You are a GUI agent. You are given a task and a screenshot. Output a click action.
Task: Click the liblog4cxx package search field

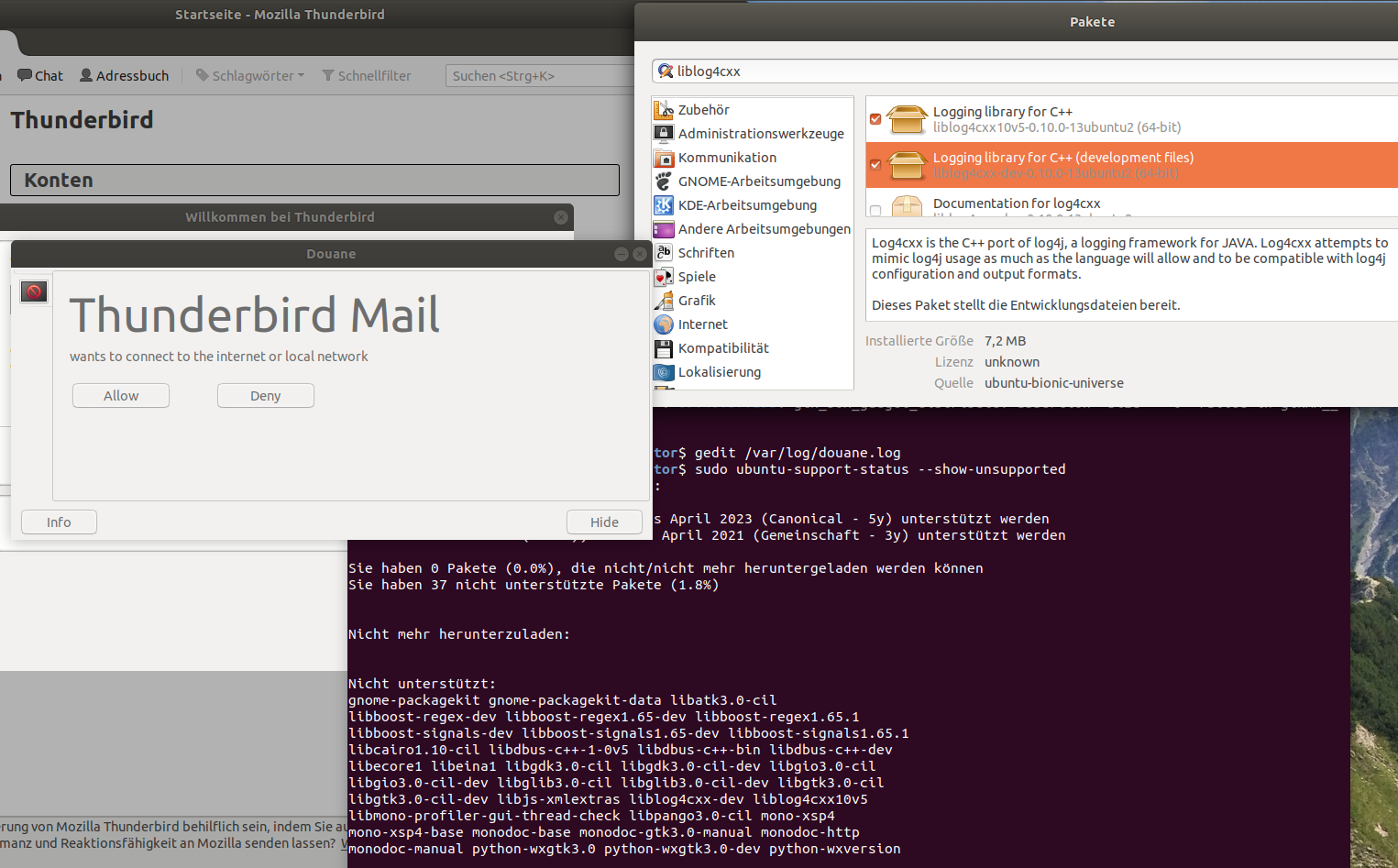point(1025,71)
